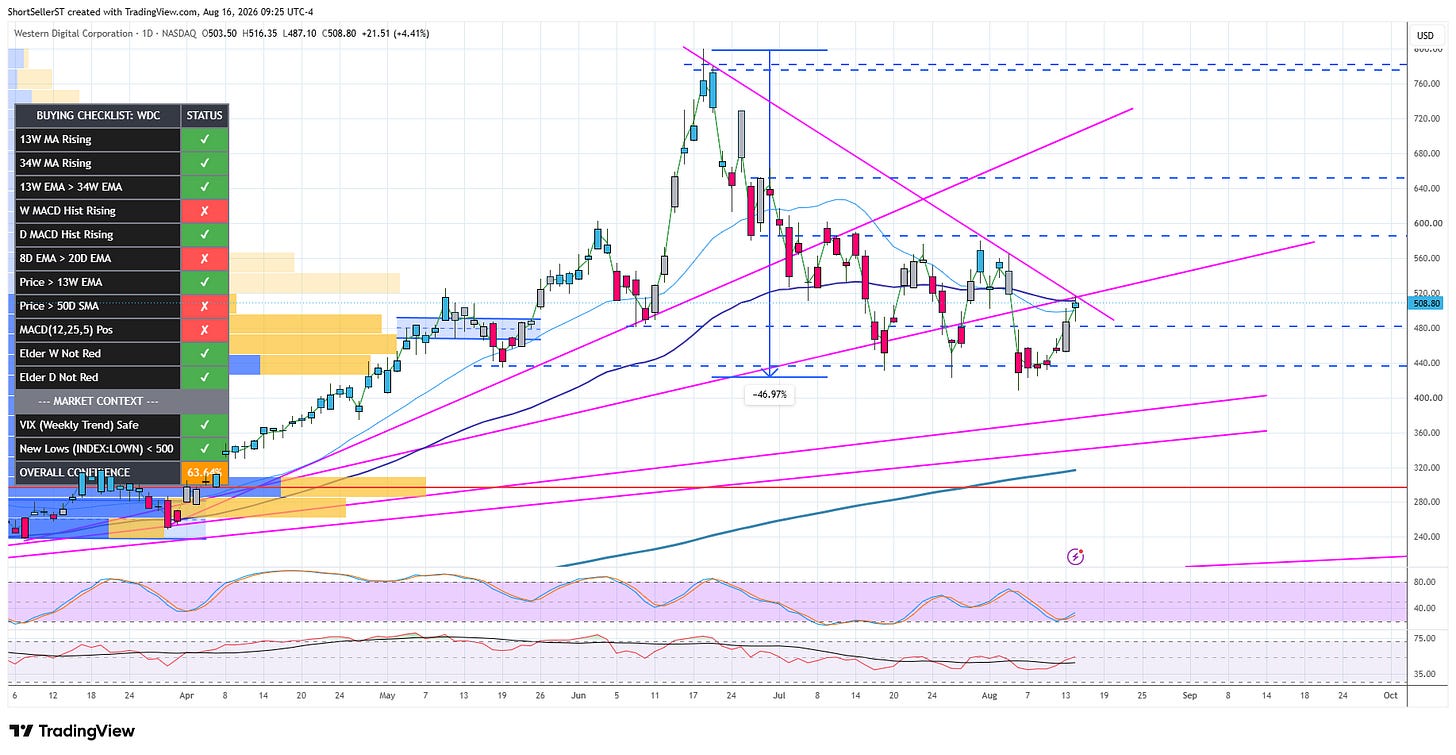The width and height of the screenshot is (1456, 755).
Task: Click the 320.00 price axis label
Action: (x=1425, y=468)
